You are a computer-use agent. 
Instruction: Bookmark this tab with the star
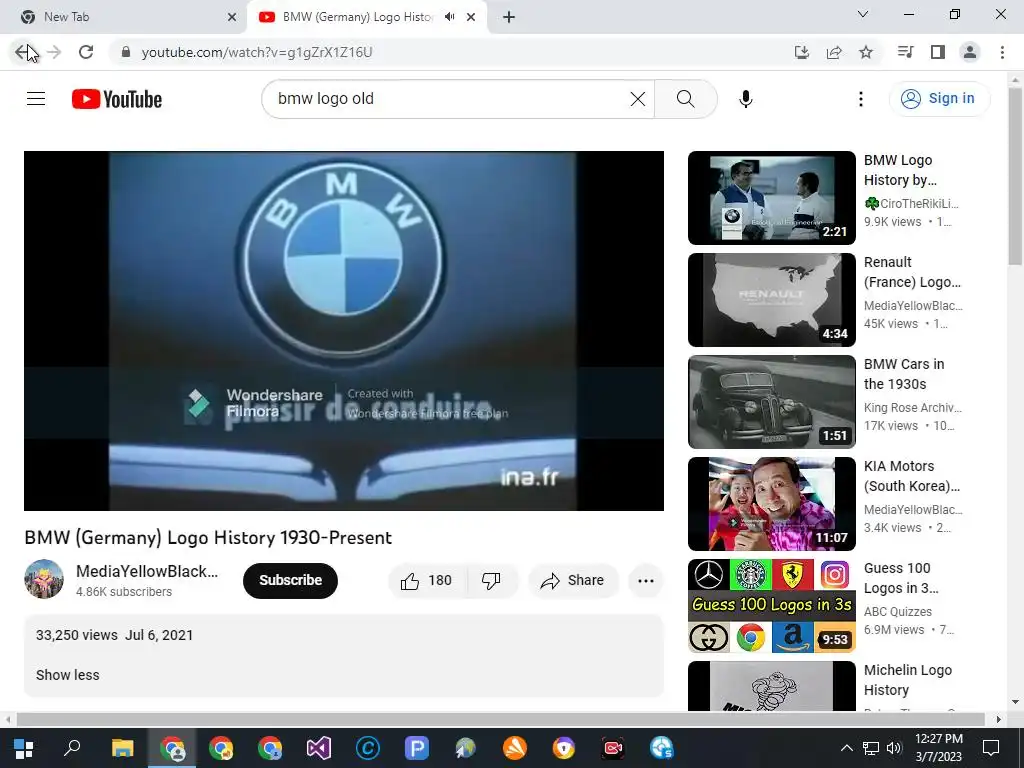[866, 52]
